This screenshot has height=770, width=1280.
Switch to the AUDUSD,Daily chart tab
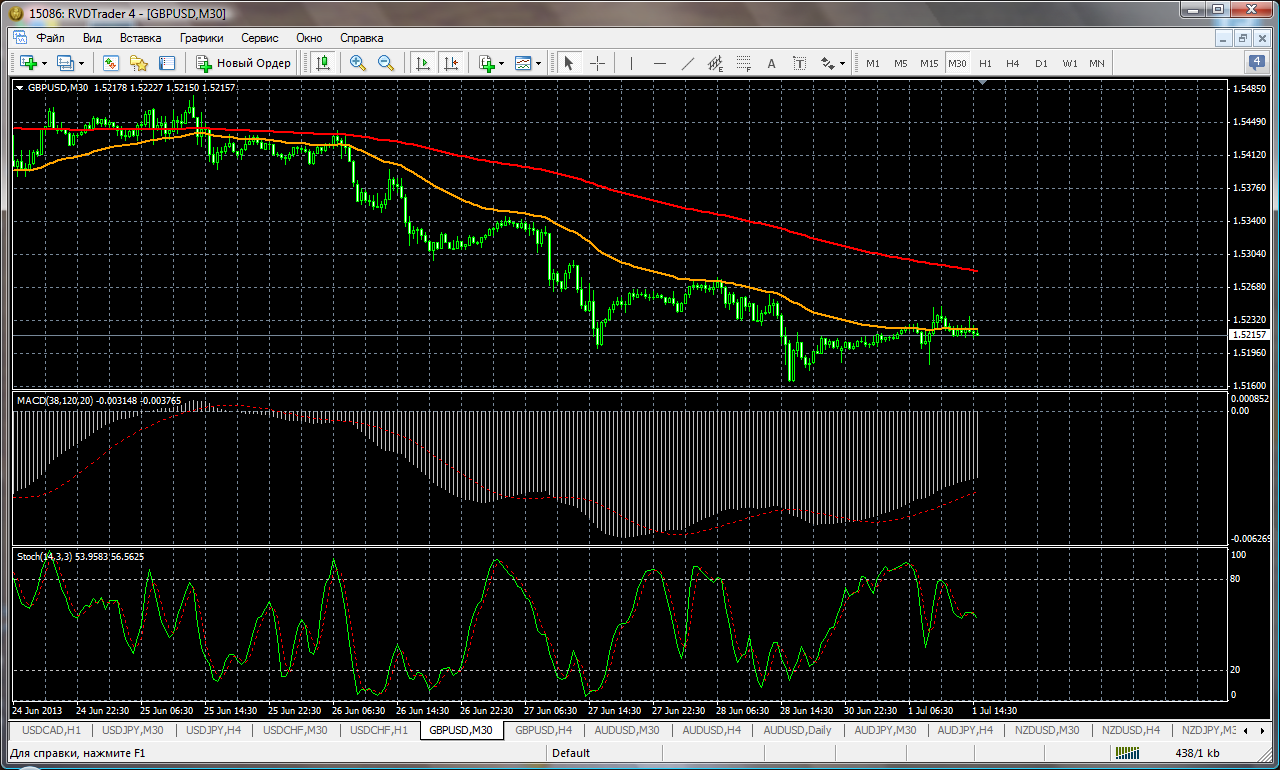click(x=797, y=730)
